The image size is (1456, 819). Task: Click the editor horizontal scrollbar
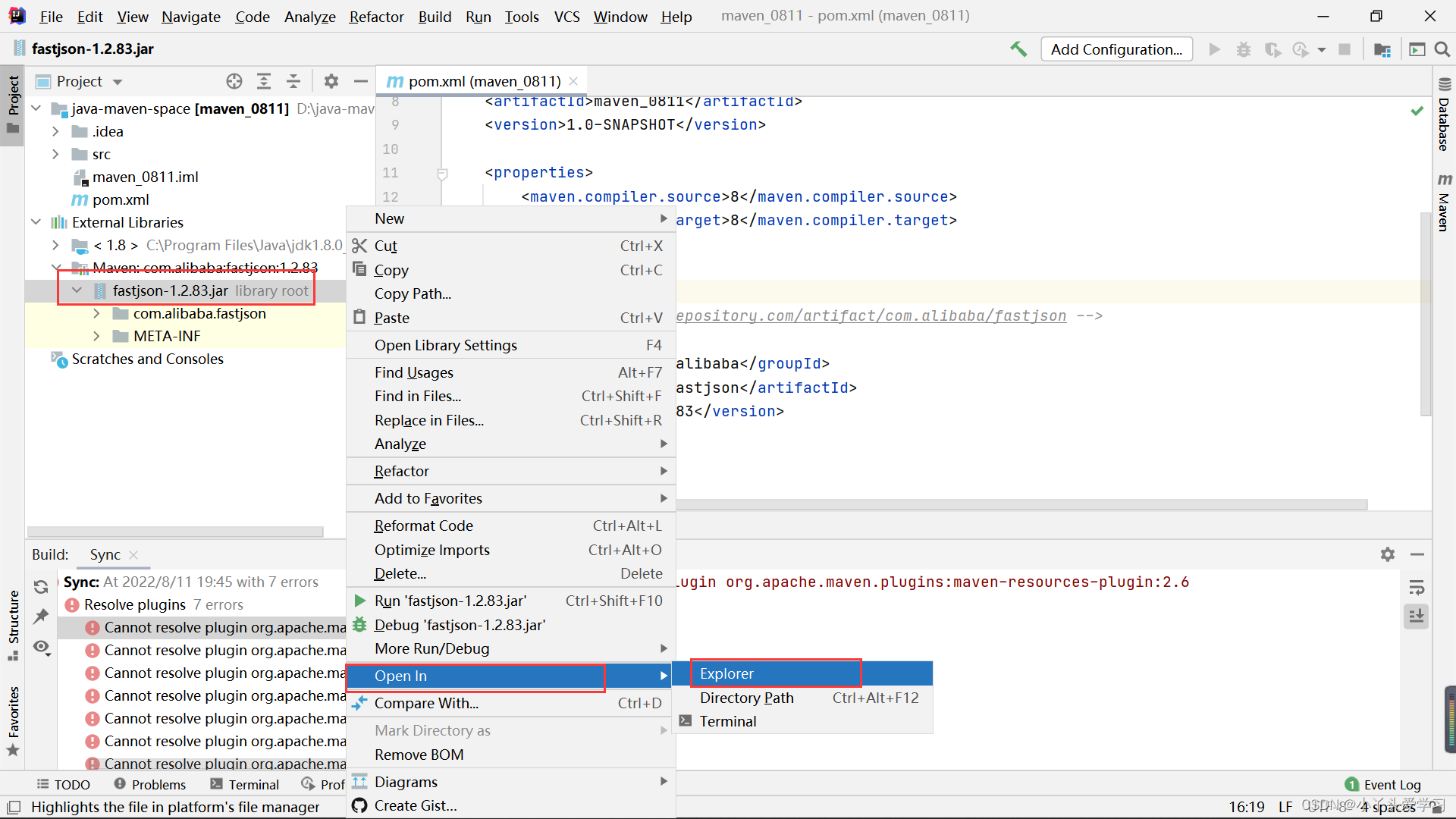(1021, 504)
